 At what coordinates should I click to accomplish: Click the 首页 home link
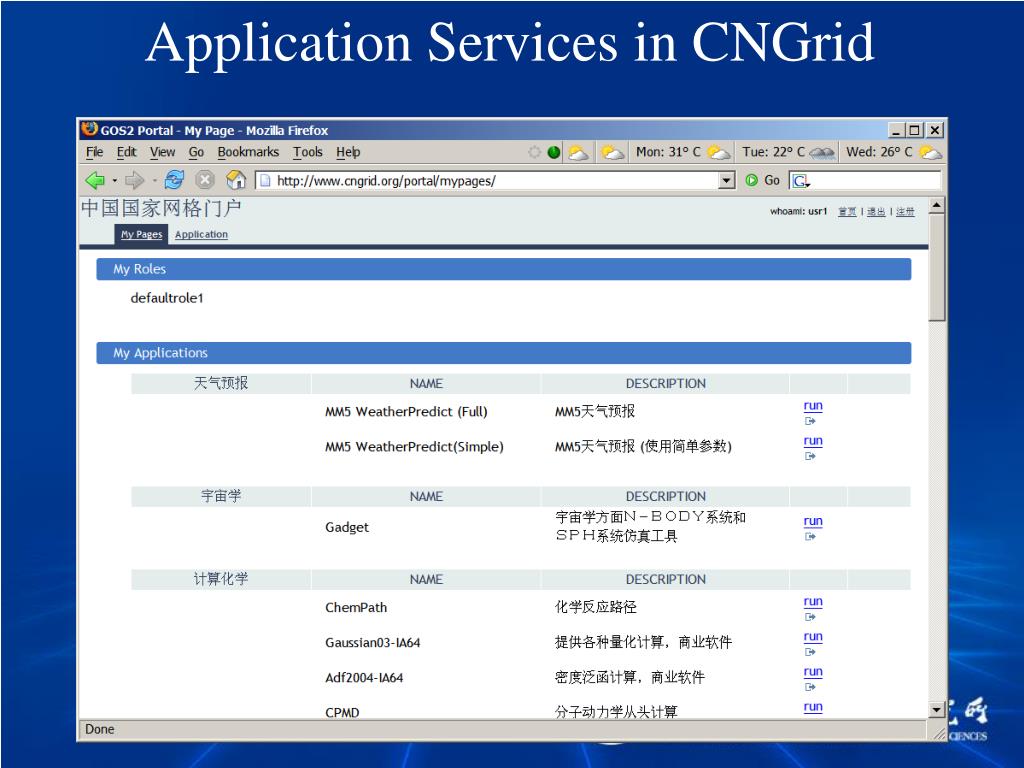click(847, 212)
